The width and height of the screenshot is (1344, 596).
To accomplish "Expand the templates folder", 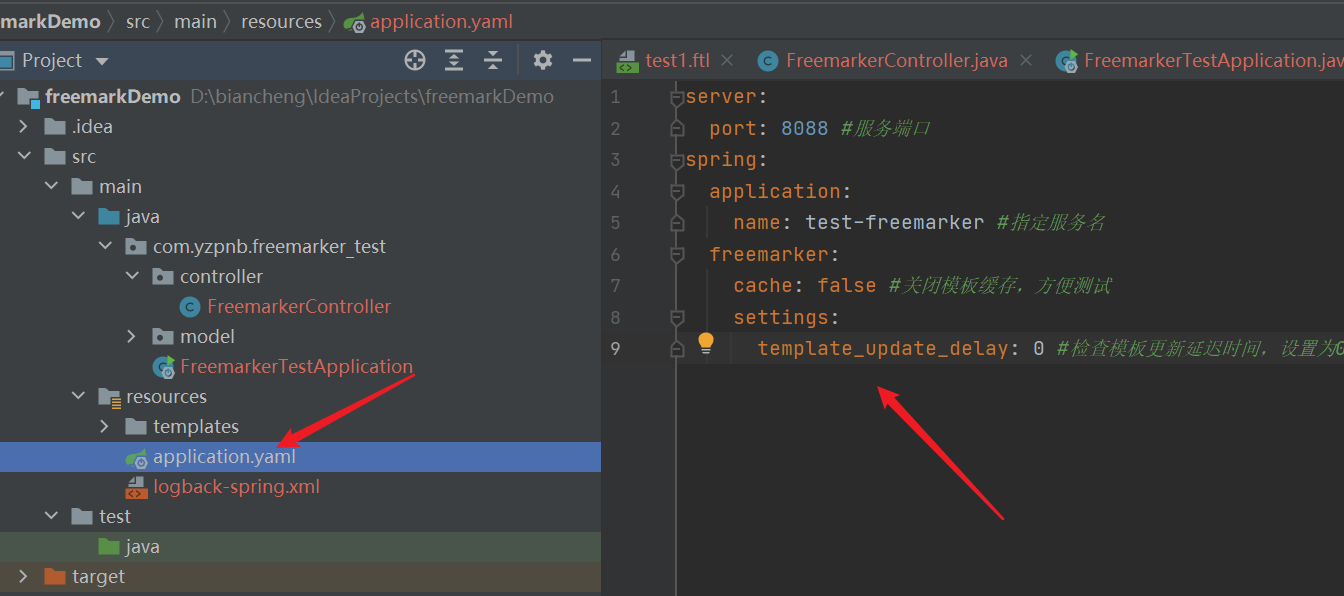I will (105, 427).
